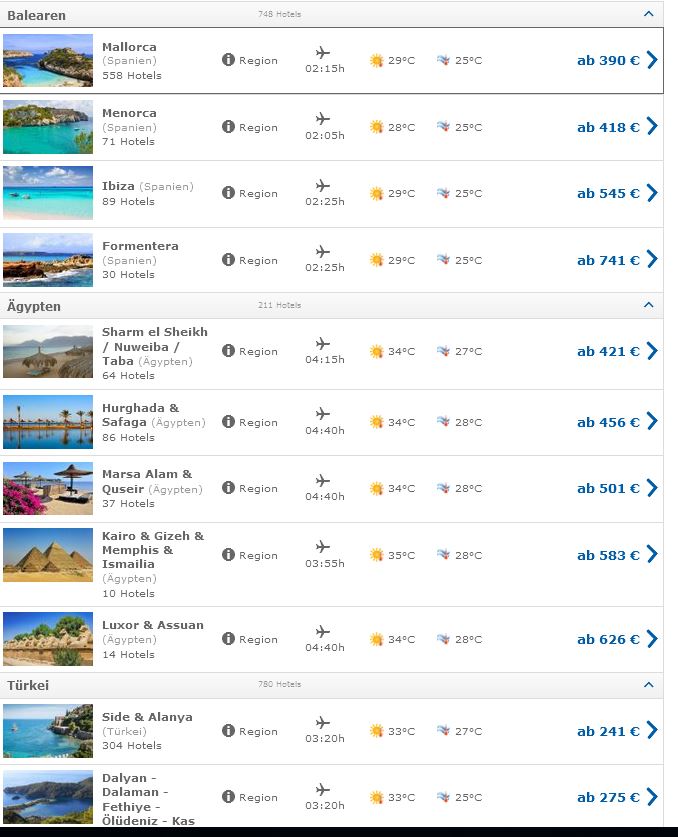Collapse the Balearen section
678x837 pixels.
(649, 14)
